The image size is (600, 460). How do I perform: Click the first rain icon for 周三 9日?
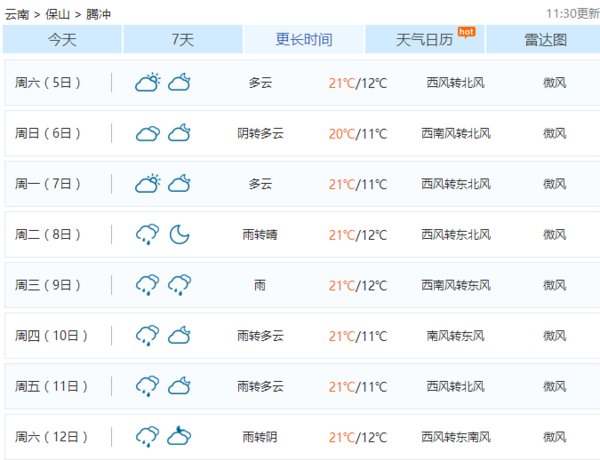point(148,285)
